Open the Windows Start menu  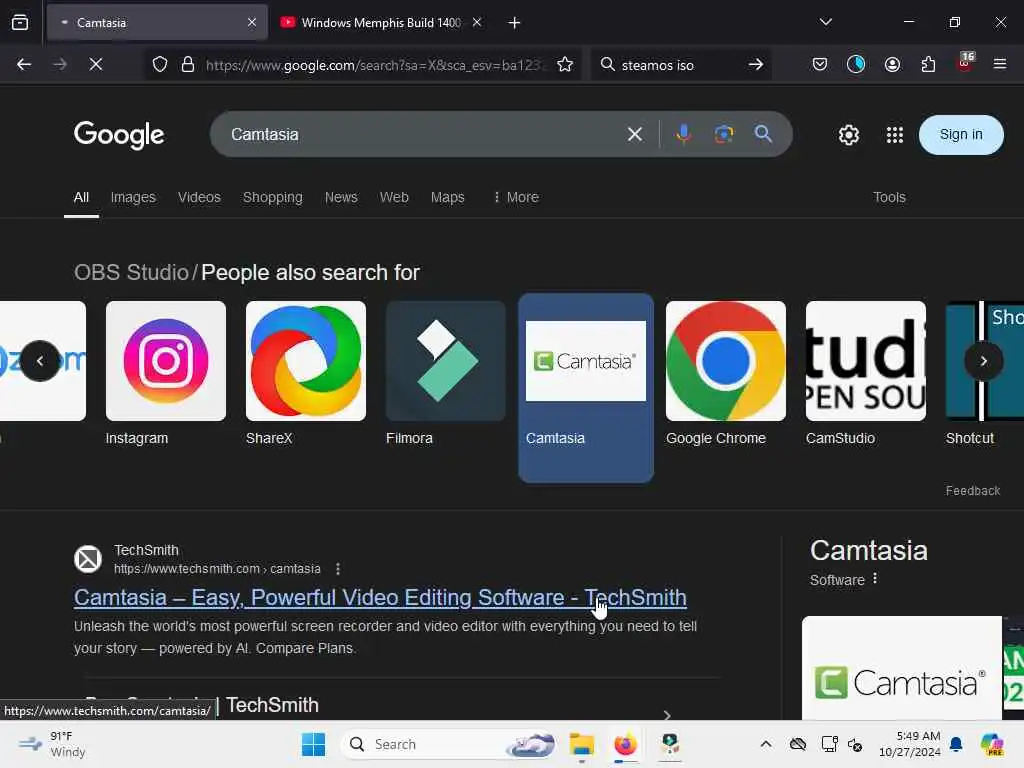313,744
